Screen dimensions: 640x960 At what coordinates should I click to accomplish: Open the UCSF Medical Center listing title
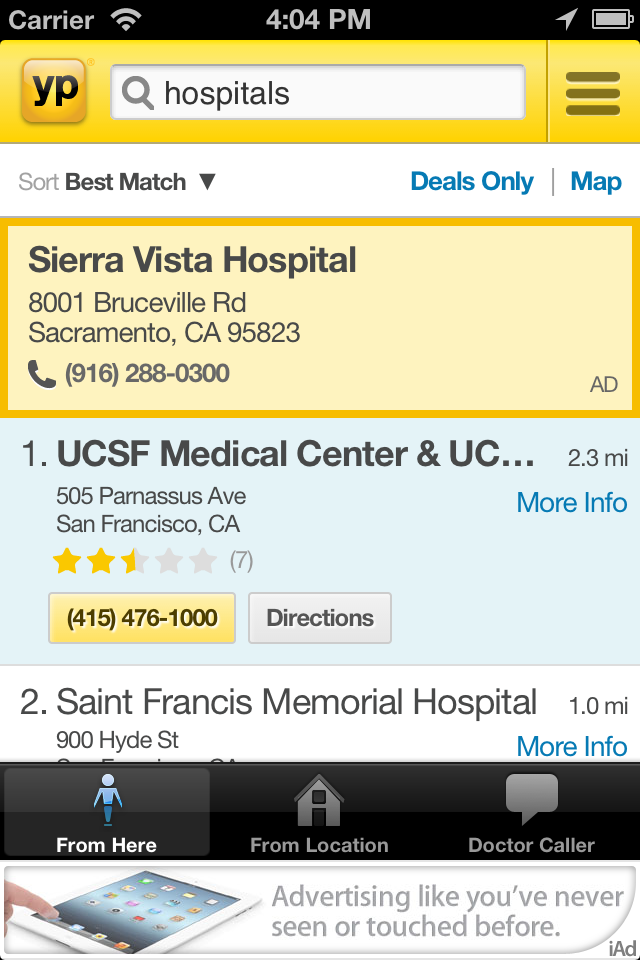coord(295,455)
